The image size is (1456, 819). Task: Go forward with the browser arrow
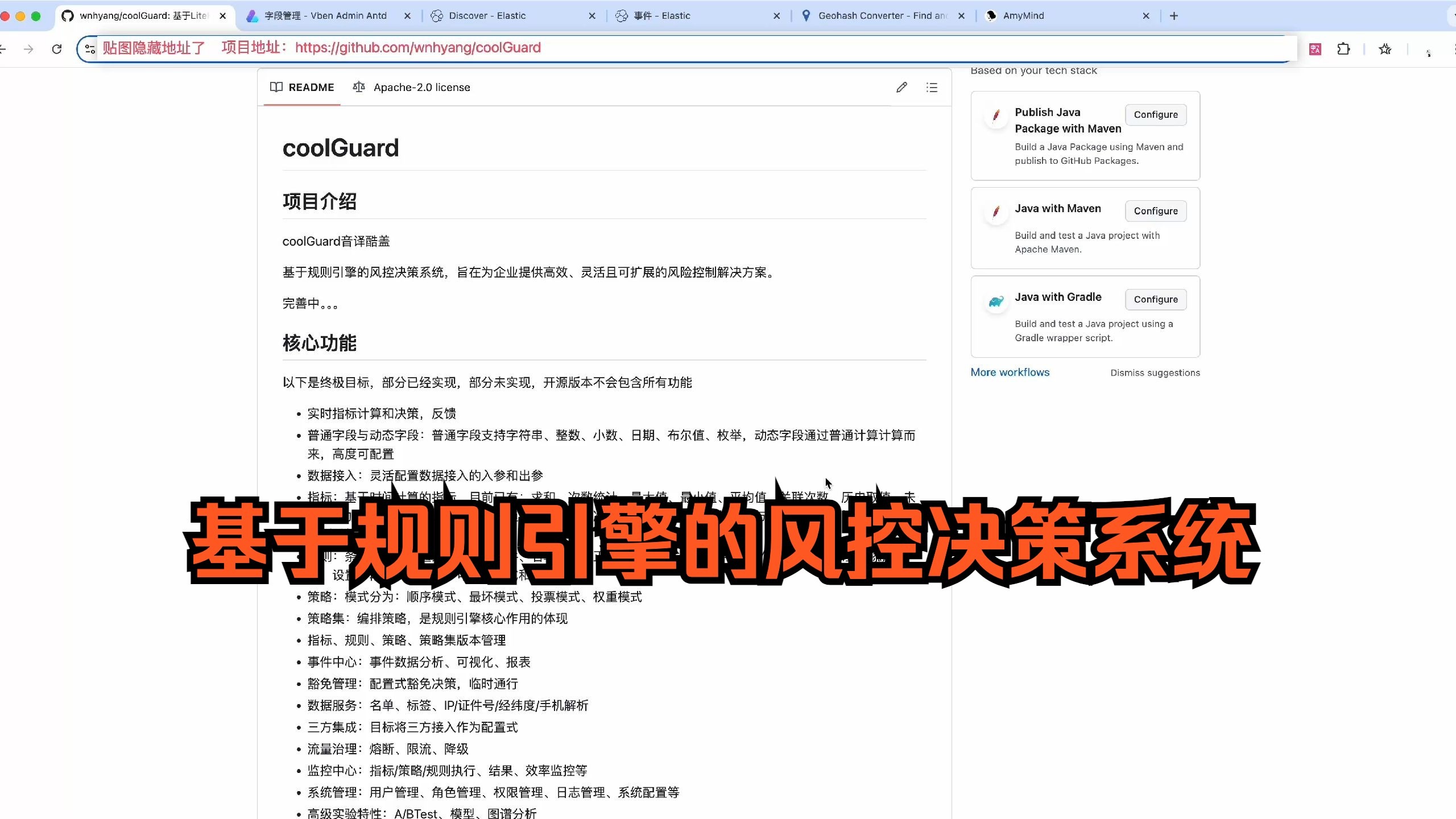(28, 49)
